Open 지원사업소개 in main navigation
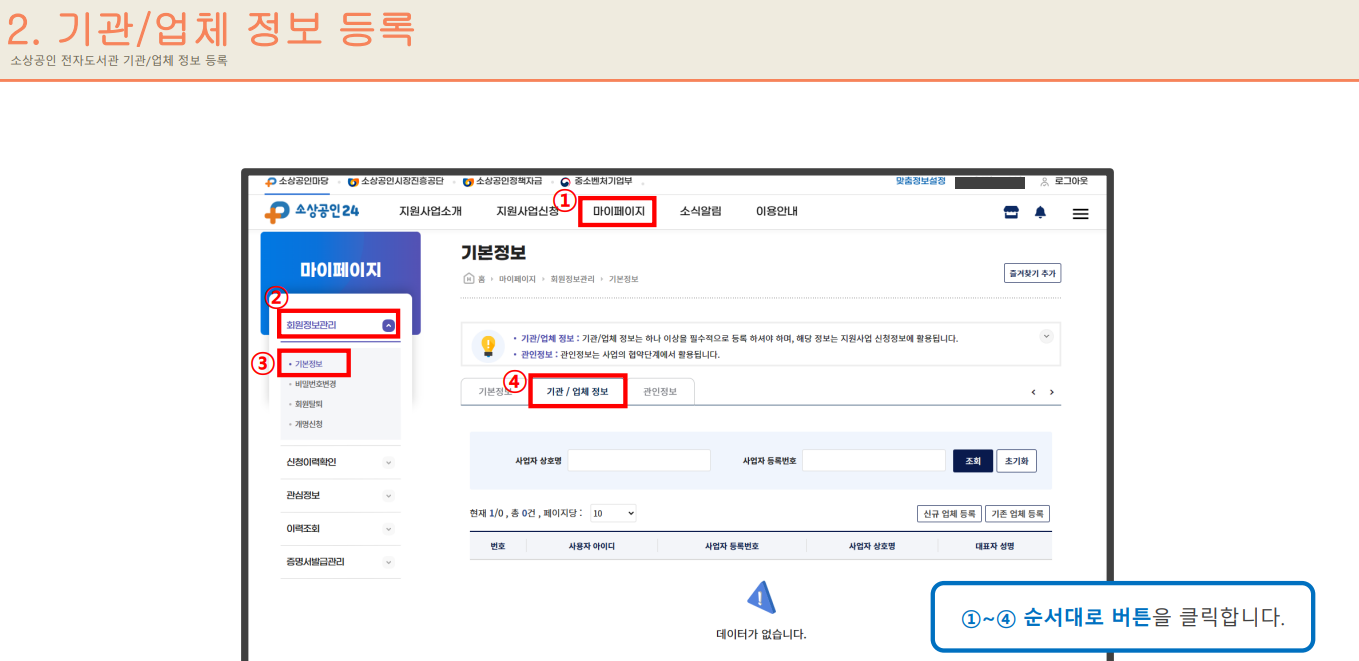 (430, 212)
